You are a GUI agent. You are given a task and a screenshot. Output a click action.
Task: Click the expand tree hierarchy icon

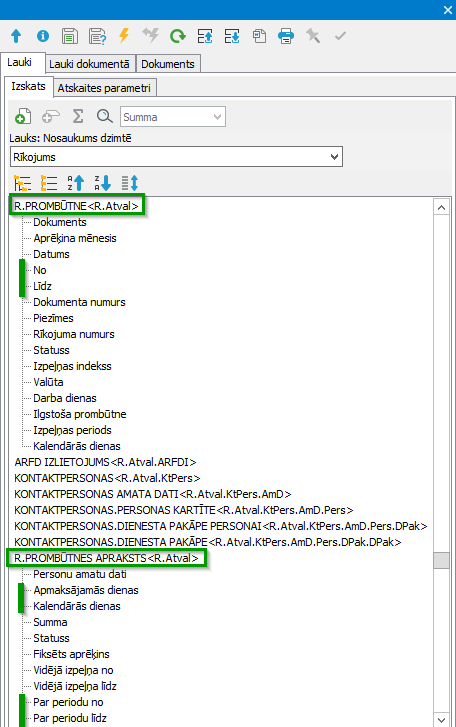[22, 183]
